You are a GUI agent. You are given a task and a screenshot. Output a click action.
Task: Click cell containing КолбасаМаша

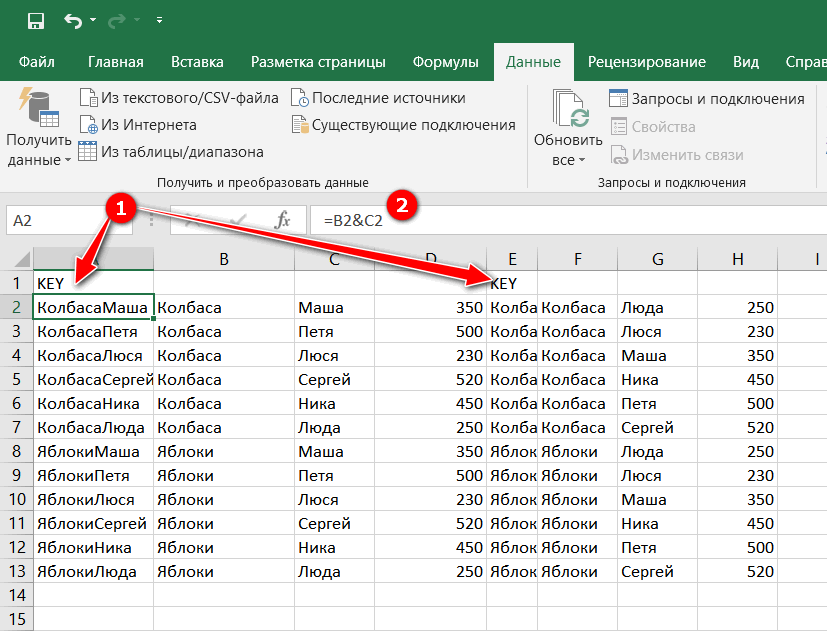(93, 307)
